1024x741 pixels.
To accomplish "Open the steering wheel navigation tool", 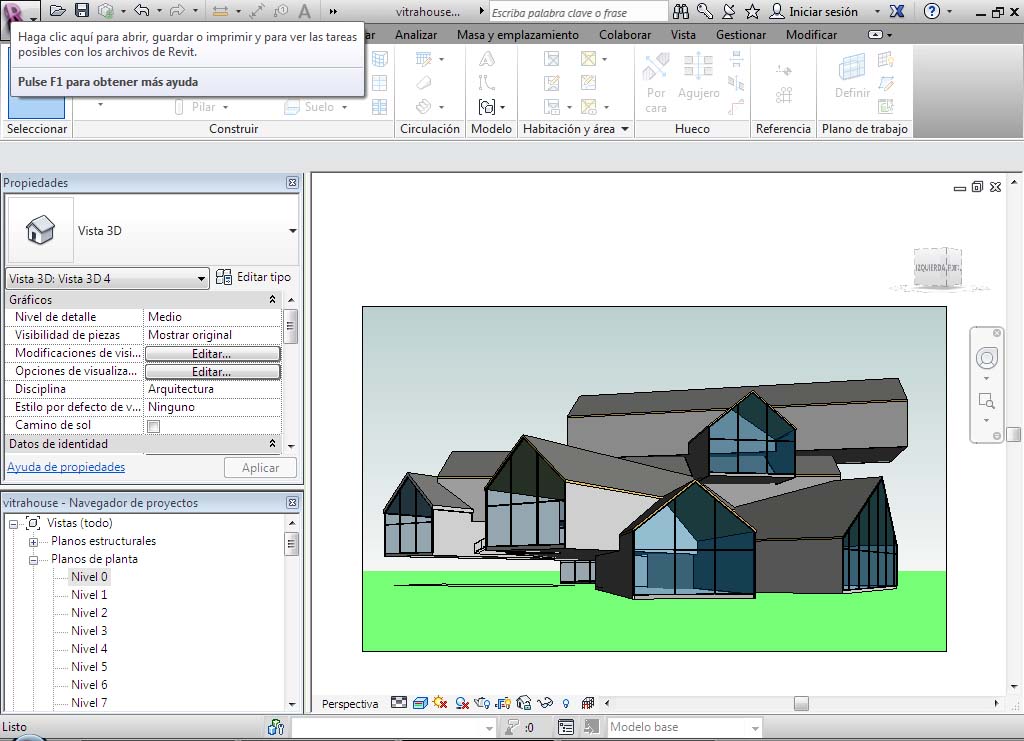I will (x=987, y=359).
